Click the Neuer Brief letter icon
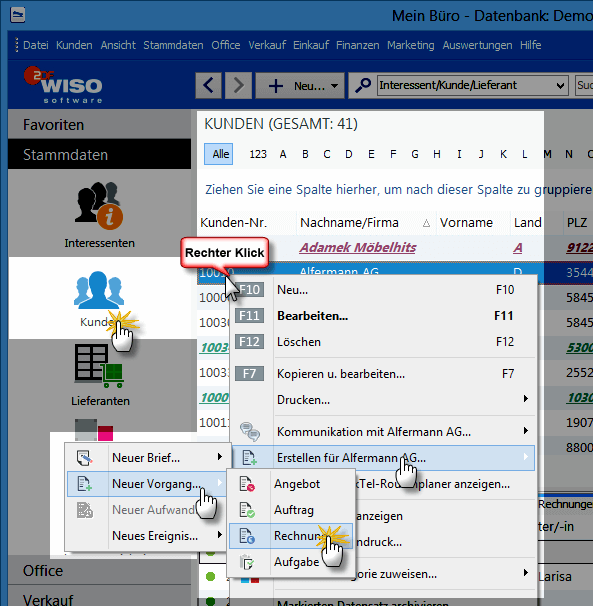 coord(84,458)
